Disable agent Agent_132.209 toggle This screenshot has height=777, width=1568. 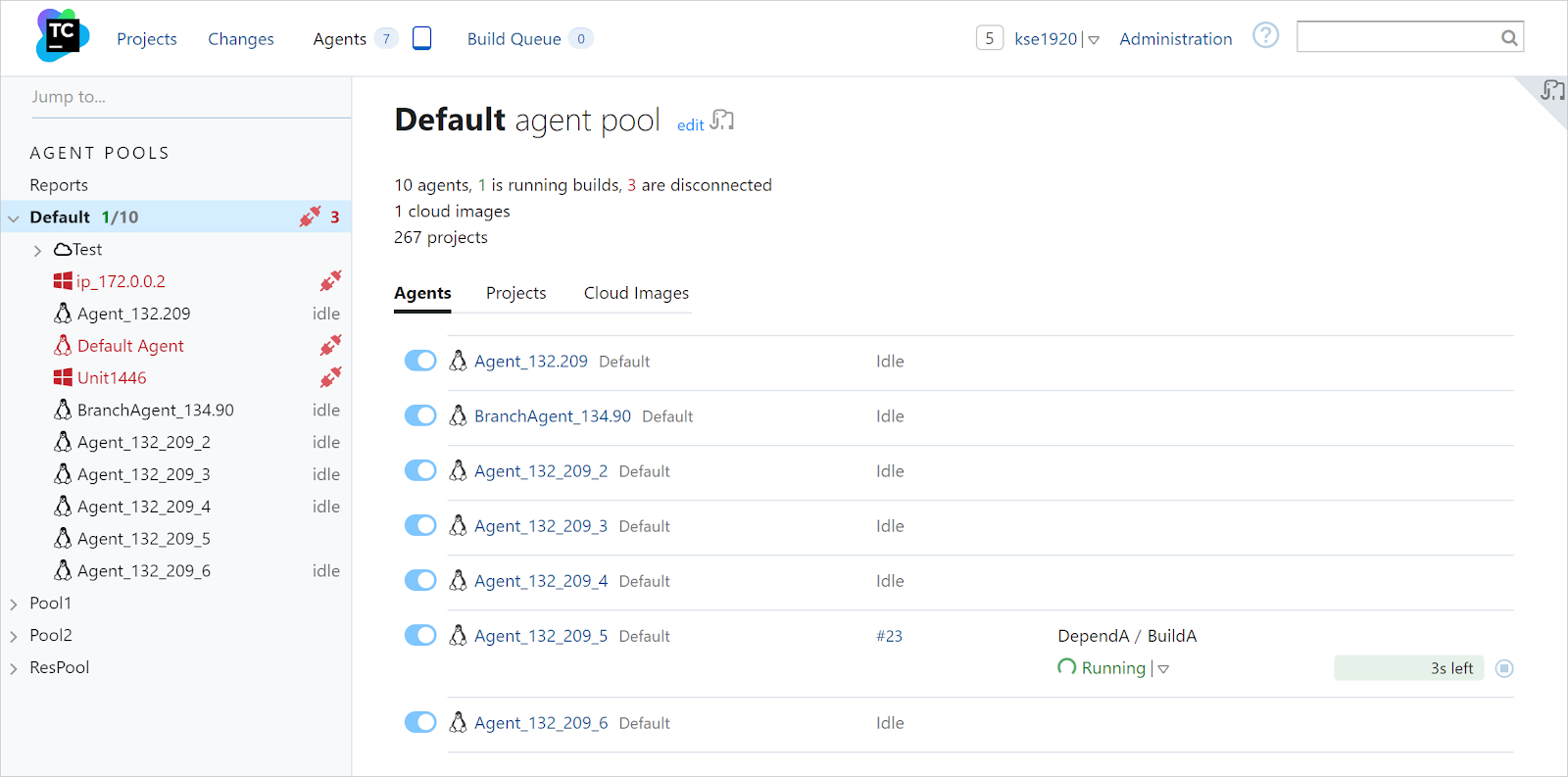tap(420, 361)
